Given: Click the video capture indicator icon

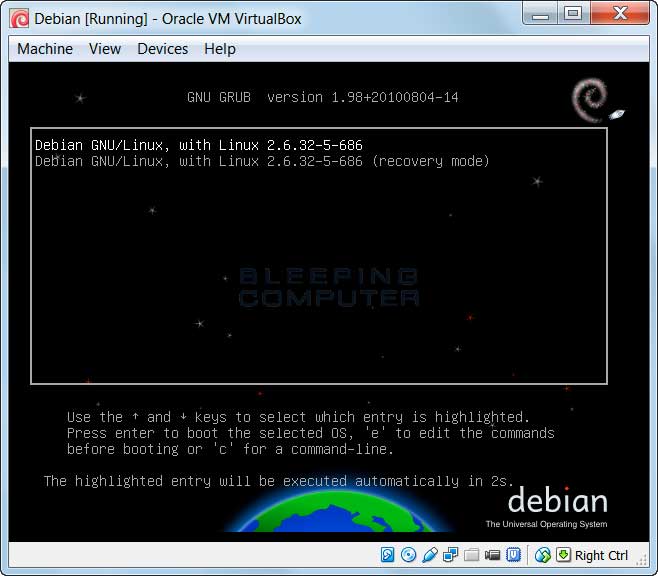Looking at the screenshot, I should [493, 555].
